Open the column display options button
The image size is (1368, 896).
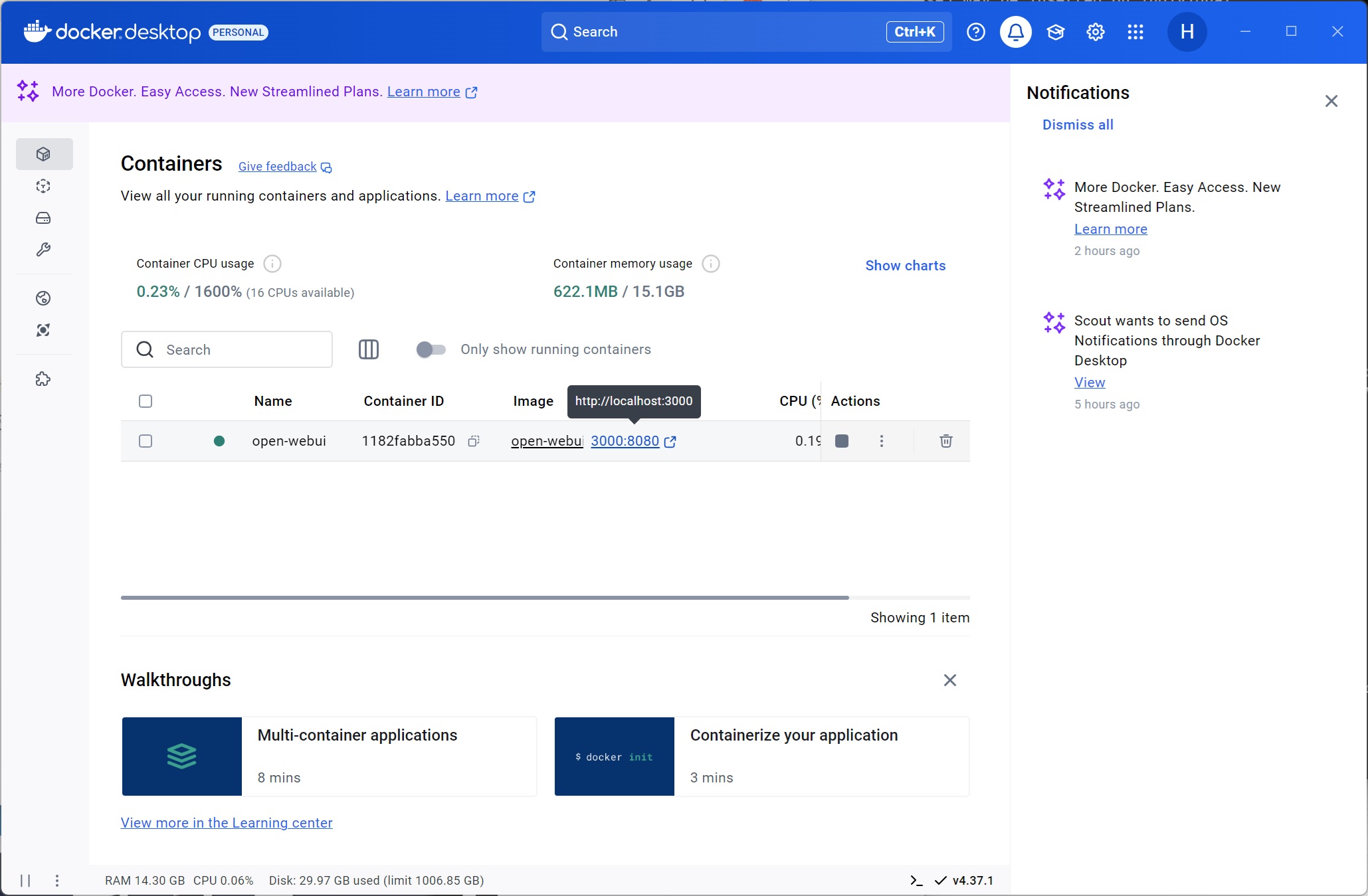pos(369,349)
